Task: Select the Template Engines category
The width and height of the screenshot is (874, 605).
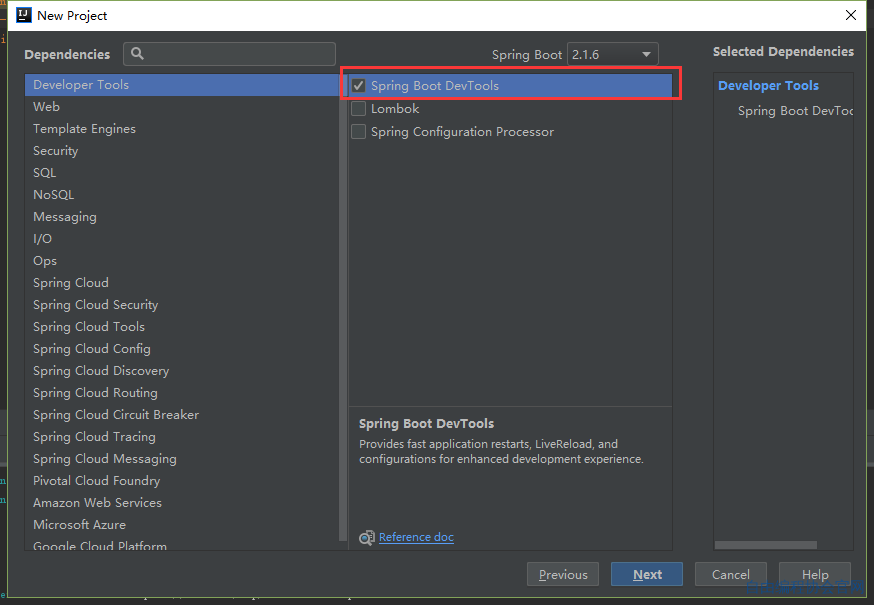Action: tap(182, 129)
